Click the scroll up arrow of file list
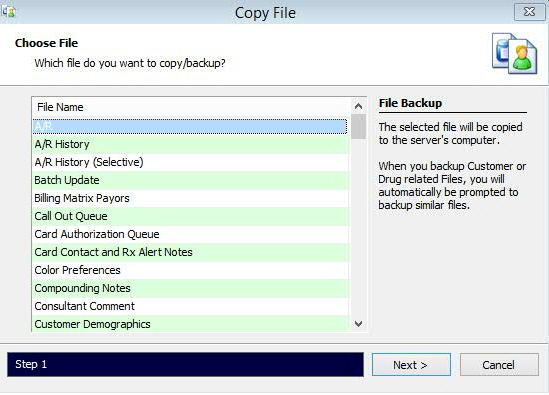The height and width of the screenshot is (395, 549). click(x=358, y=106)
